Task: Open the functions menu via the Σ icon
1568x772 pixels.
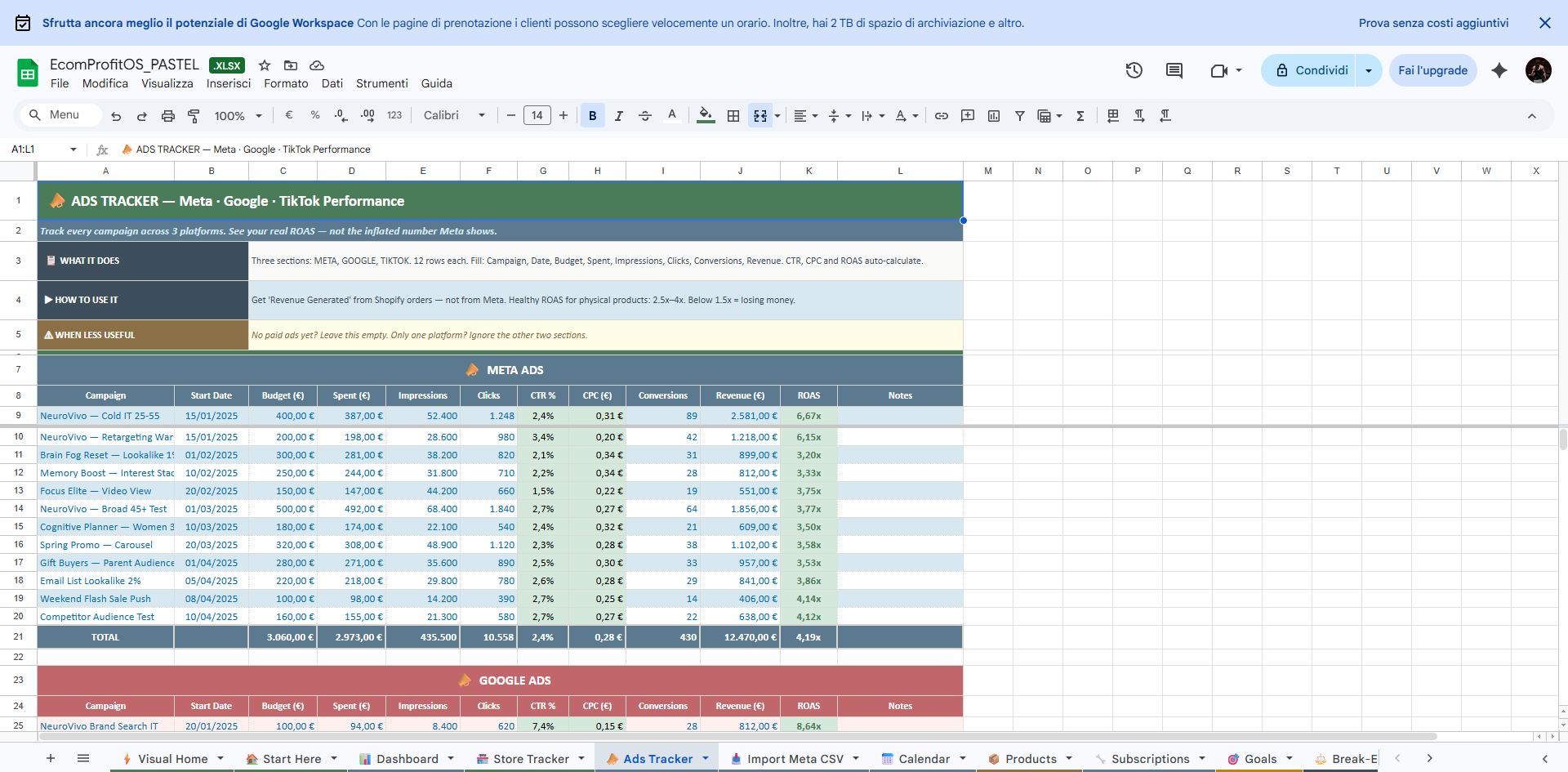Action: point(1080,115)
